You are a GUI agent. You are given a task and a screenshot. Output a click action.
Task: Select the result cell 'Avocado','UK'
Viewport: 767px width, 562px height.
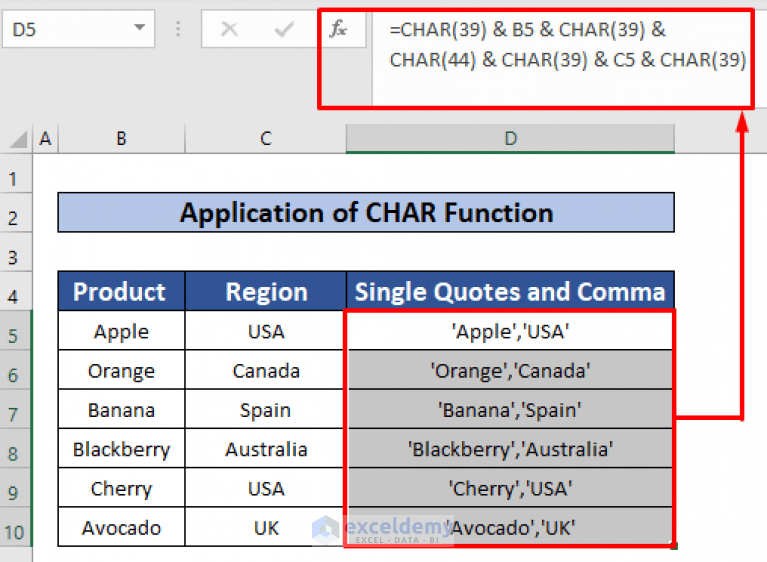pos(510,527)
